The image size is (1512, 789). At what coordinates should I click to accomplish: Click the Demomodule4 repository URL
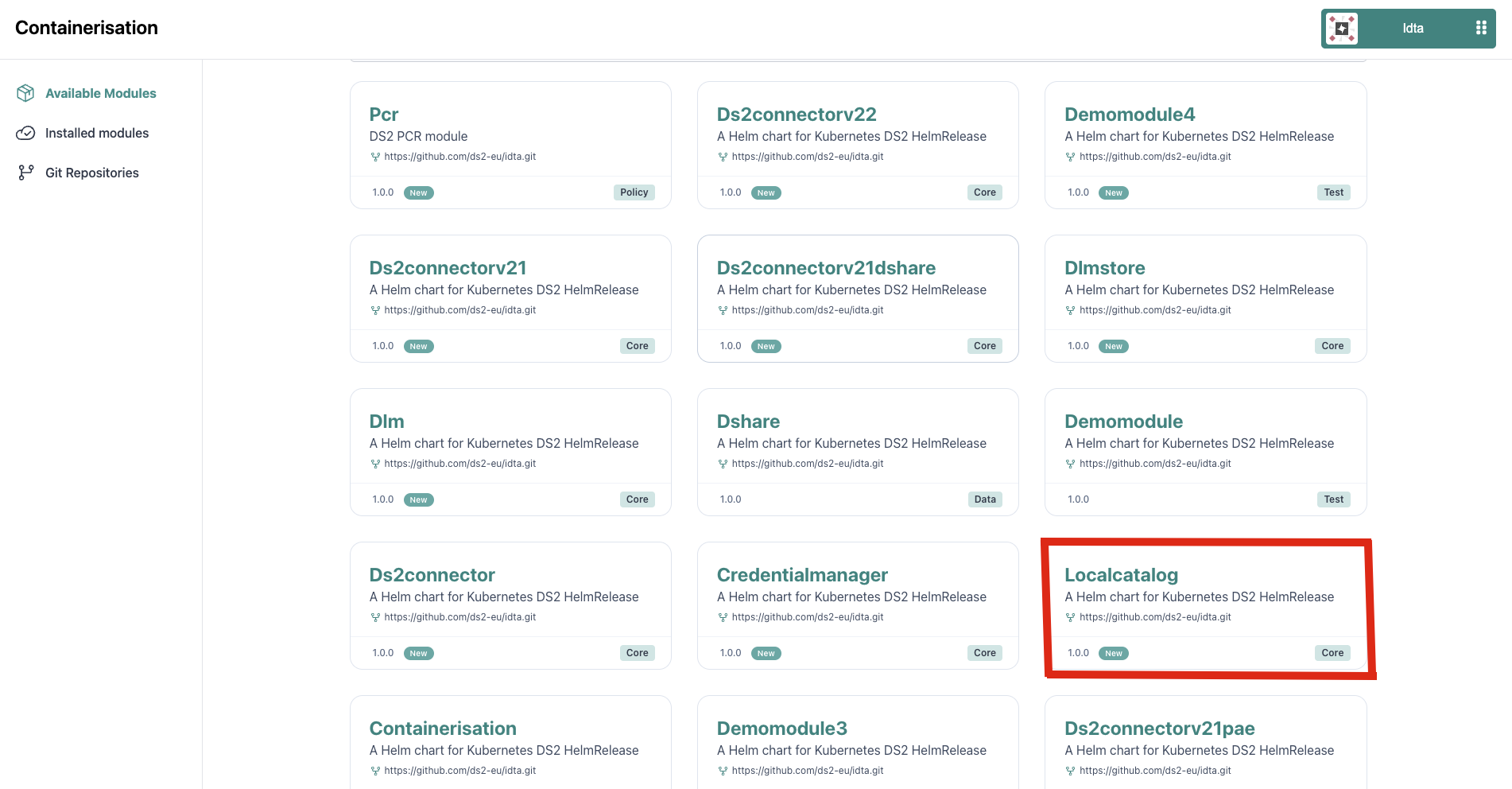click(x=1155, y=157)
